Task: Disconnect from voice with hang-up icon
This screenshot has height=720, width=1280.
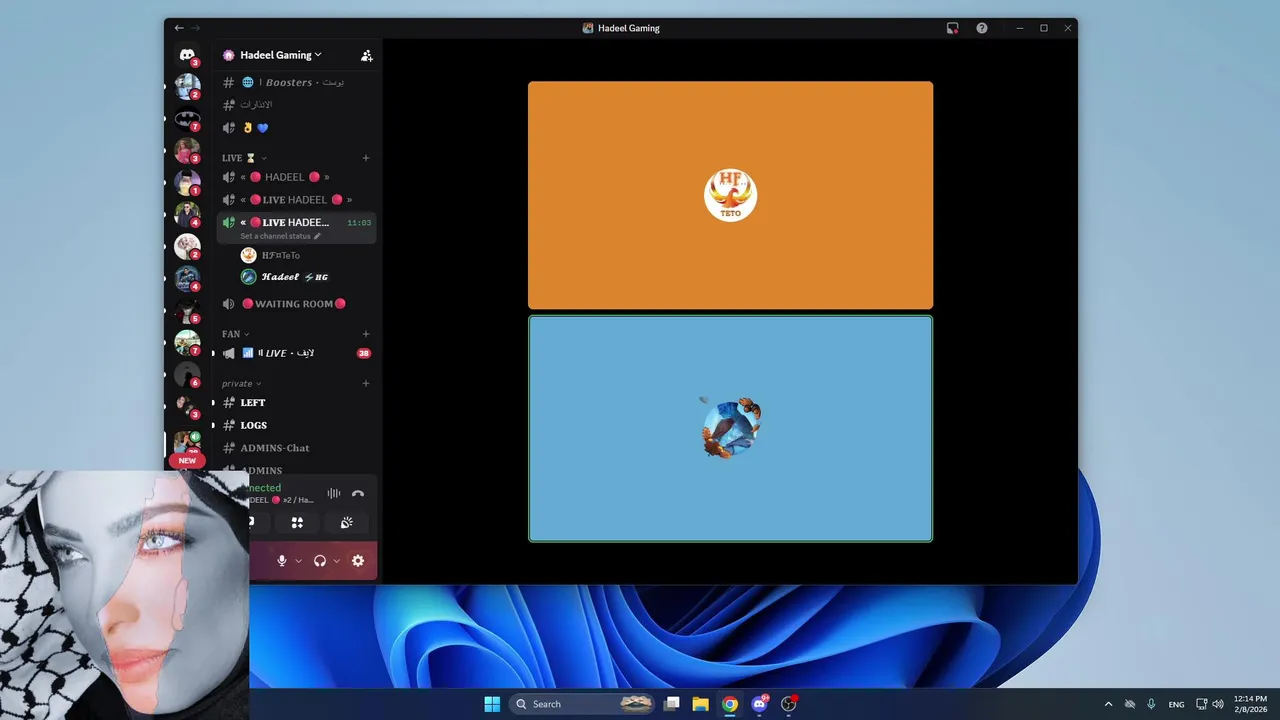Action: (358, 494)
